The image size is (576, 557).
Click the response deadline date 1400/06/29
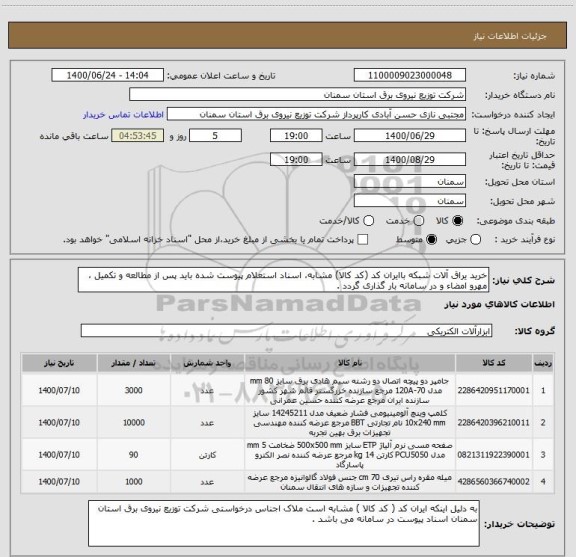click(x=410, y=136)
